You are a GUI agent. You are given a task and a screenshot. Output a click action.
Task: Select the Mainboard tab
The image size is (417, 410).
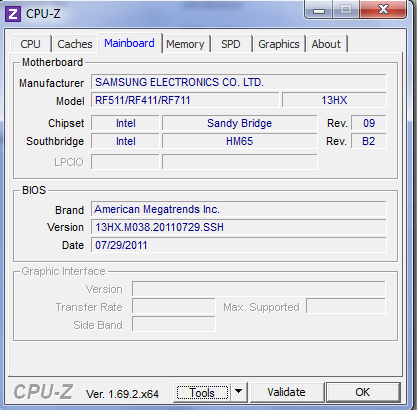click(x=129, y=43)
